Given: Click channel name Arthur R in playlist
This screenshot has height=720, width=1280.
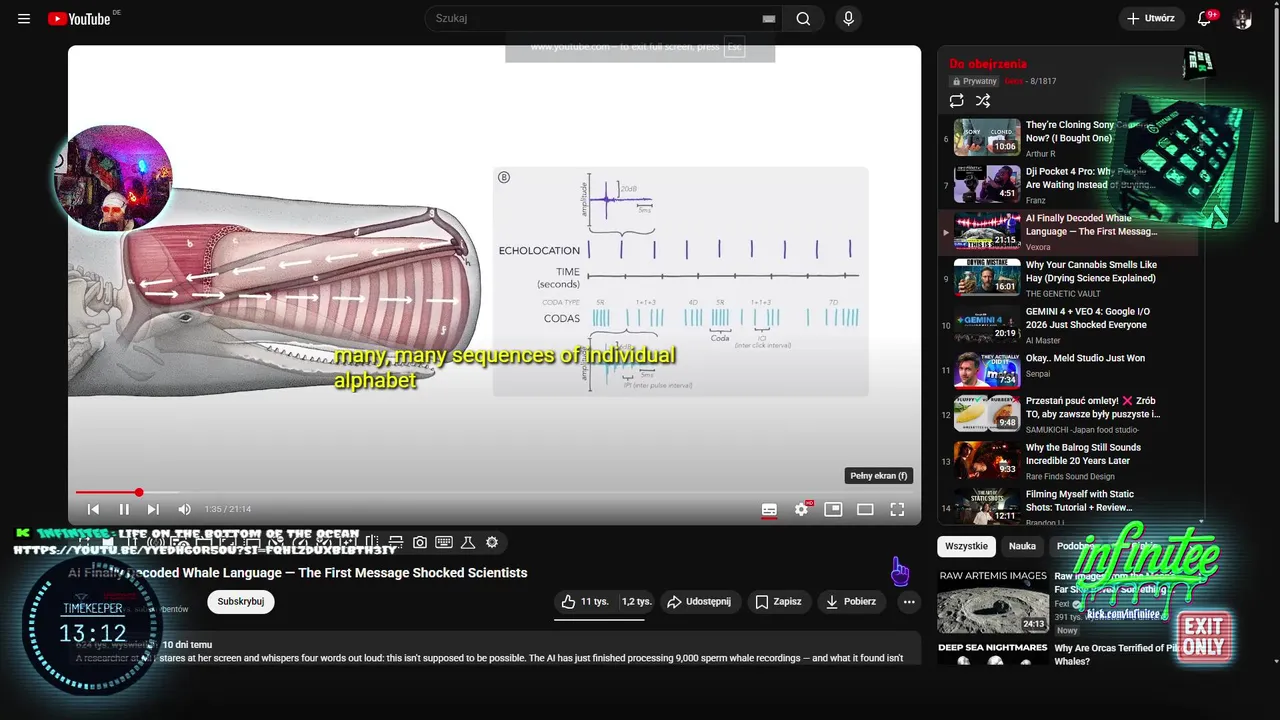Looking at the screenshot, I should point(1040,154).
